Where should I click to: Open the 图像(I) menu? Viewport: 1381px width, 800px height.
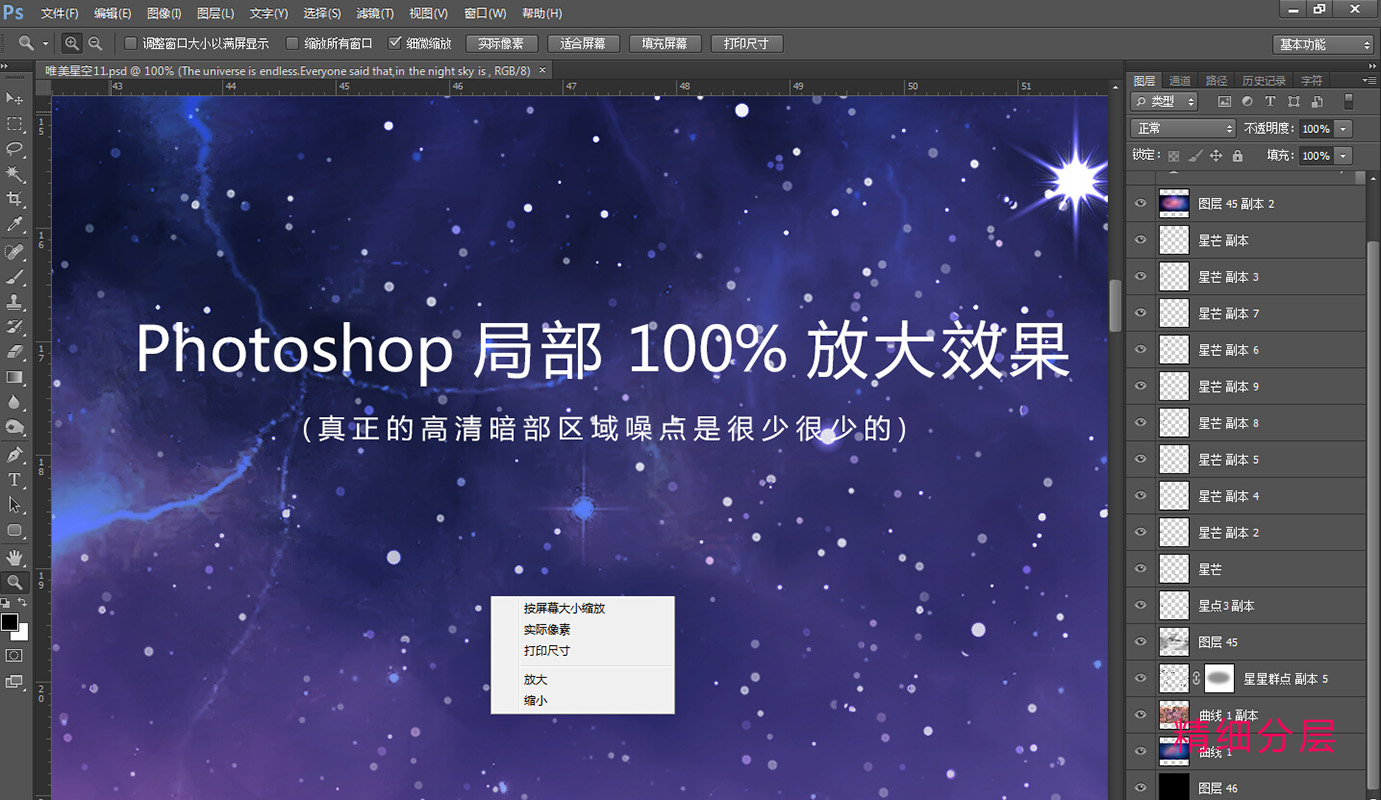(x=164, y=13)
